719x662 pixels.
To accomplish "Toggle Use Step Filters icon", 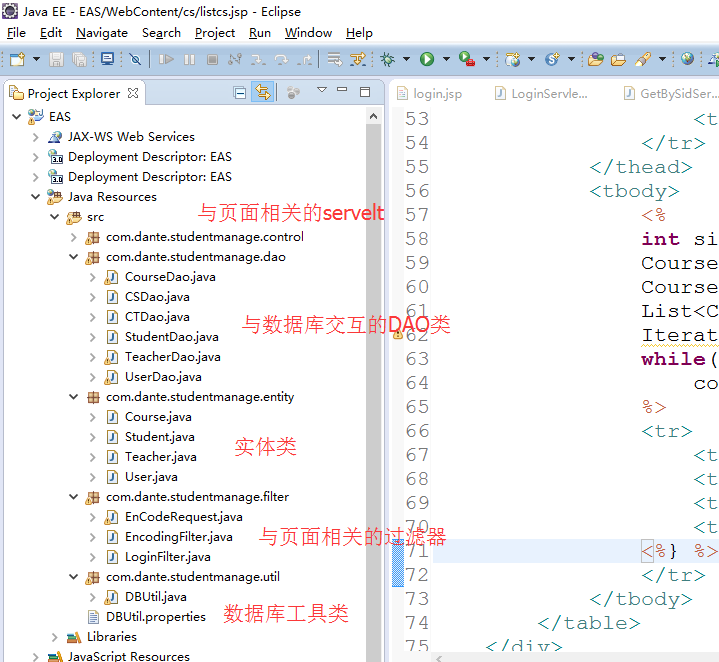I will 358,59.
